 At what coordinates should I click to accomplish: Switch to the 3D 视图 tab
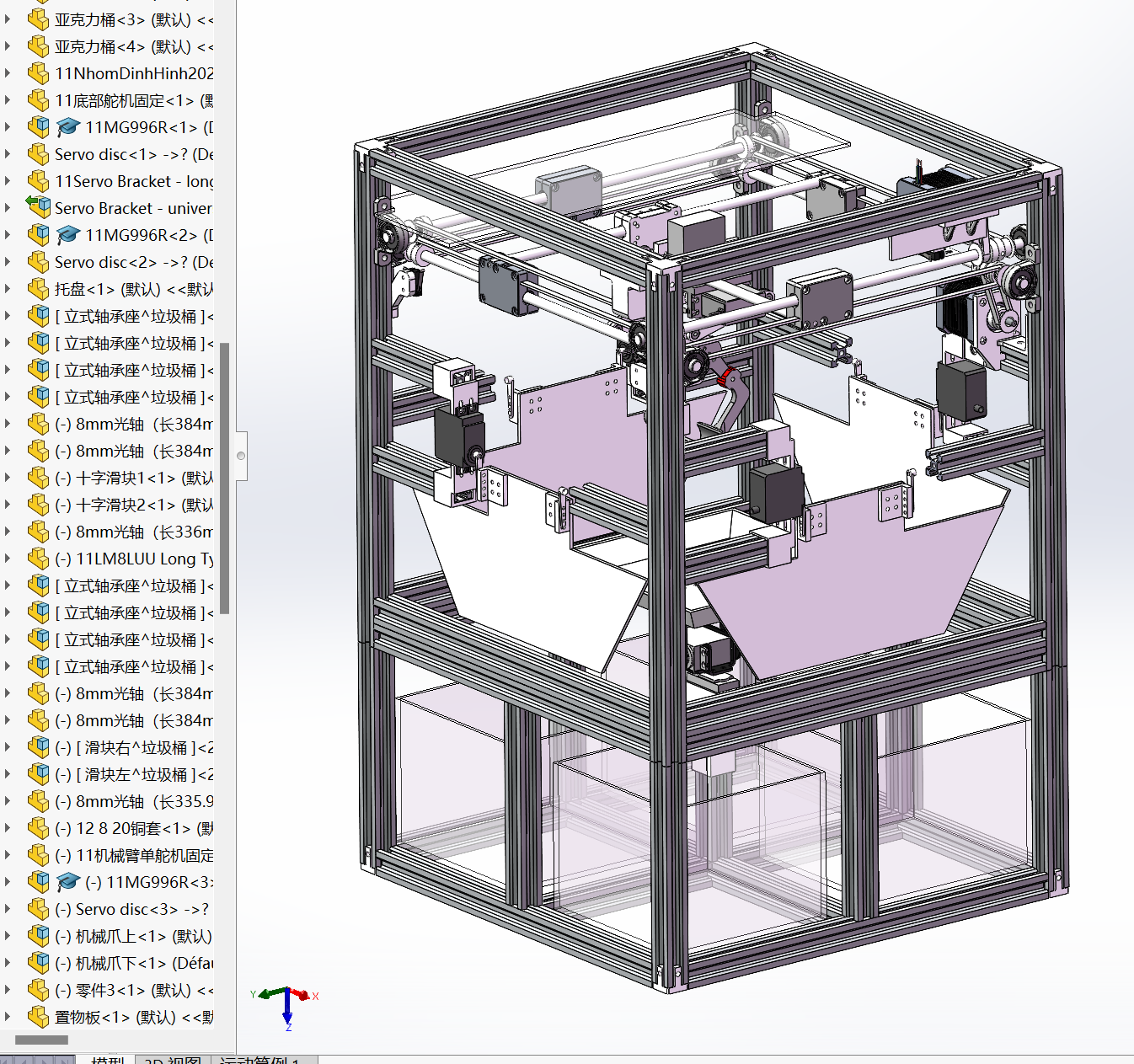(173, 1060)
